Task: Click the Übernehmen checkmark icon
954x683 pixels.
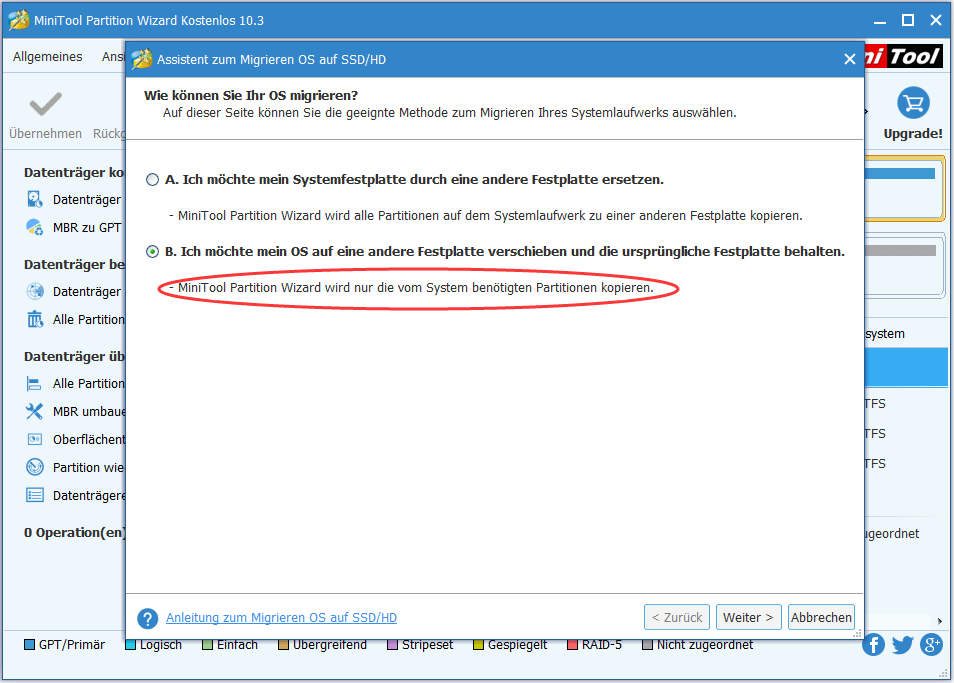Action: 46,104
